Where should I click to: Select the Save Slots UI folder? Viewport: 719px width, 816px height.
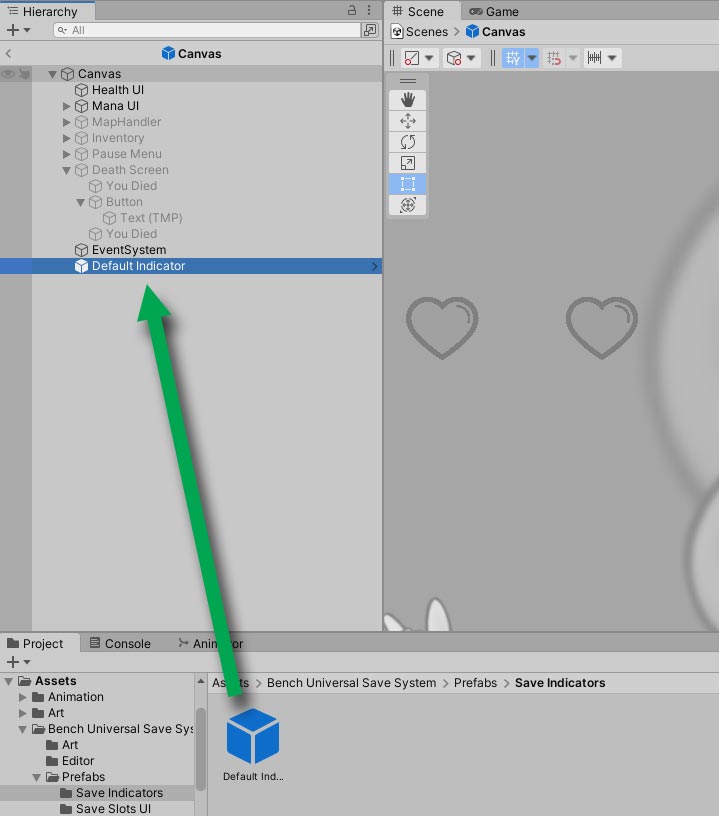tap(106, 809)
